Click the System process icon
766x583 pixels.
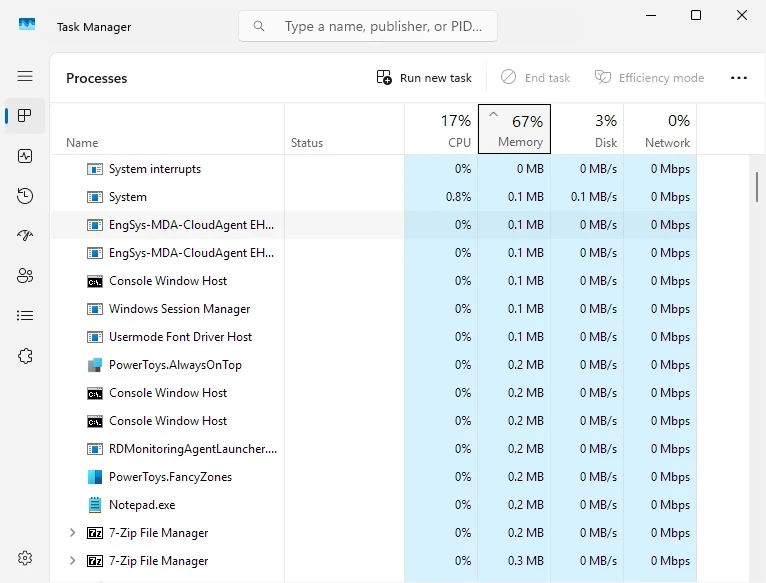pyautogui.click(x=95, y=197)
